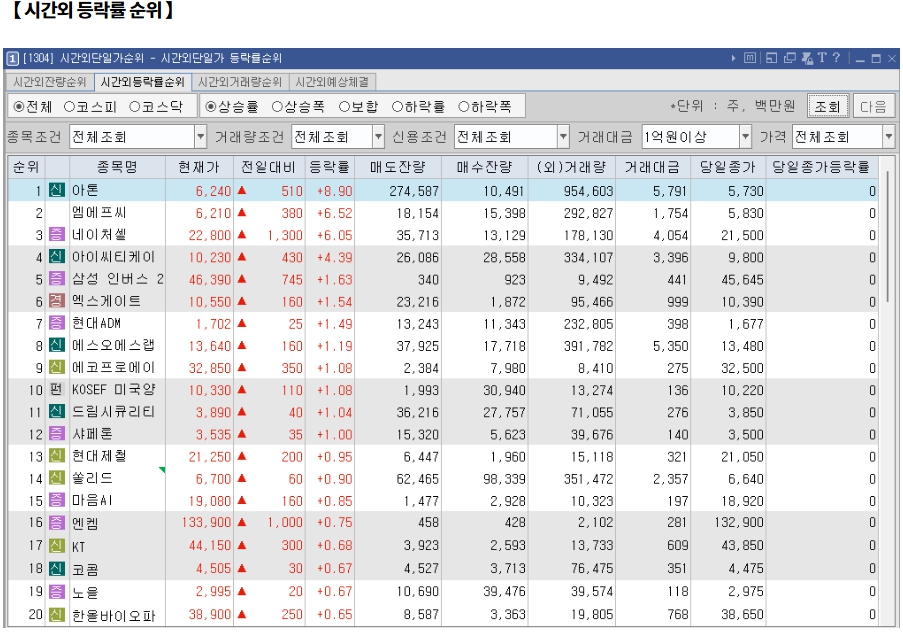Image resolution: width=903 pixels, height=632 pixels.
Task: Click the small arrow icon left of the toolbar
Action: 733,58
